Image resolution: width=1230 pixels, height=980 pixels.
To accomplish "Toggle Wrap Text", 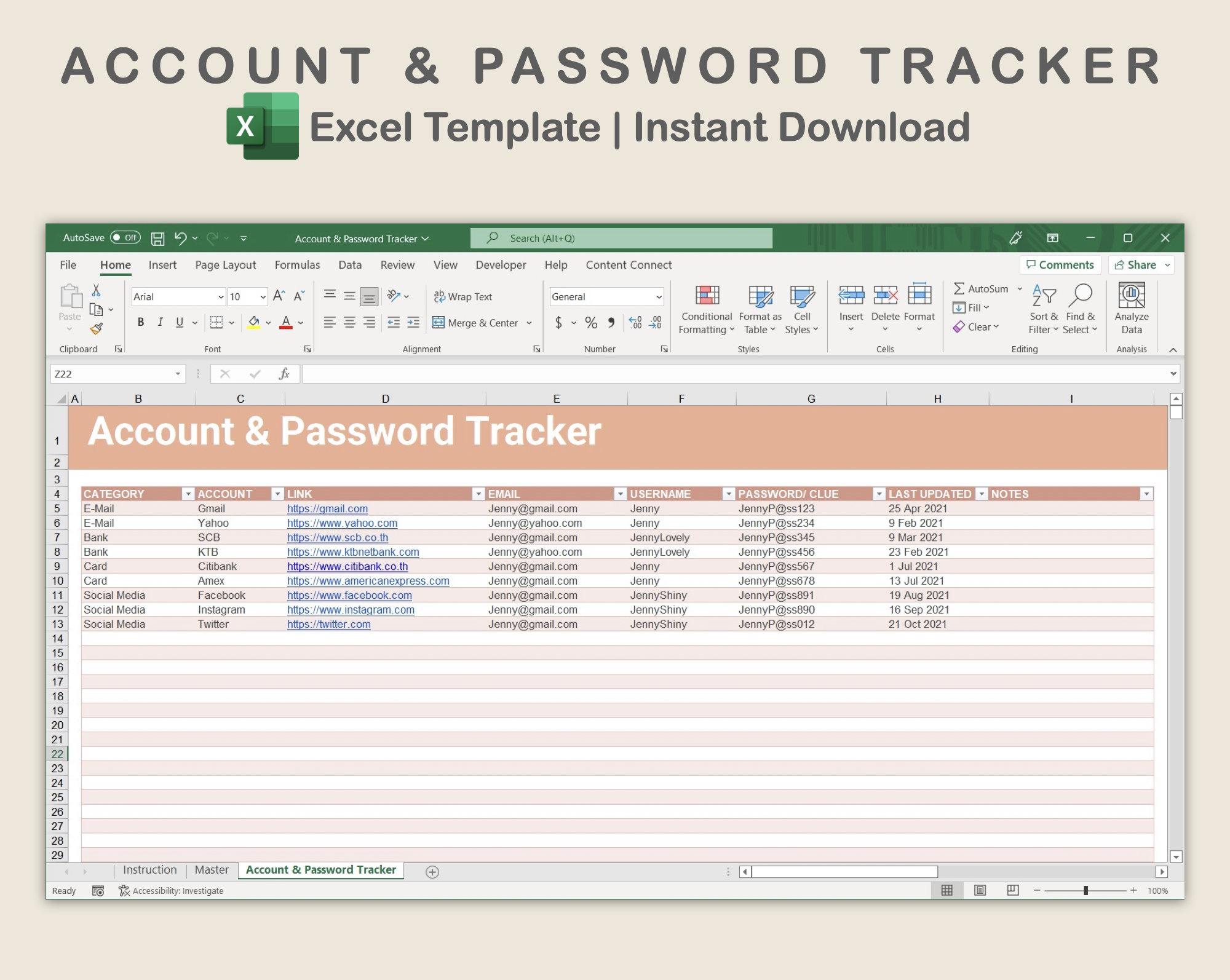I will [462, 296].
